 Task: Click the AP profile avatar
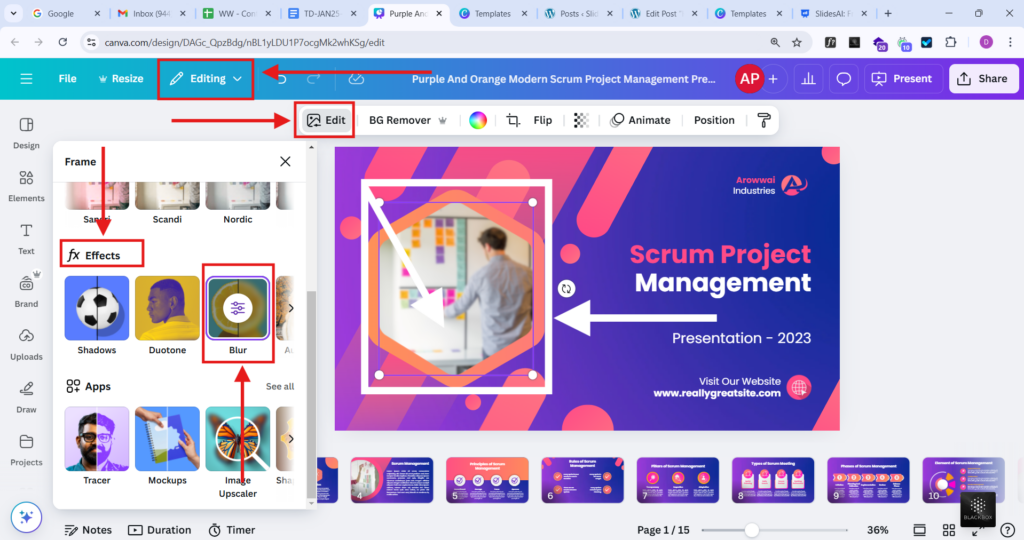point(749,79)
